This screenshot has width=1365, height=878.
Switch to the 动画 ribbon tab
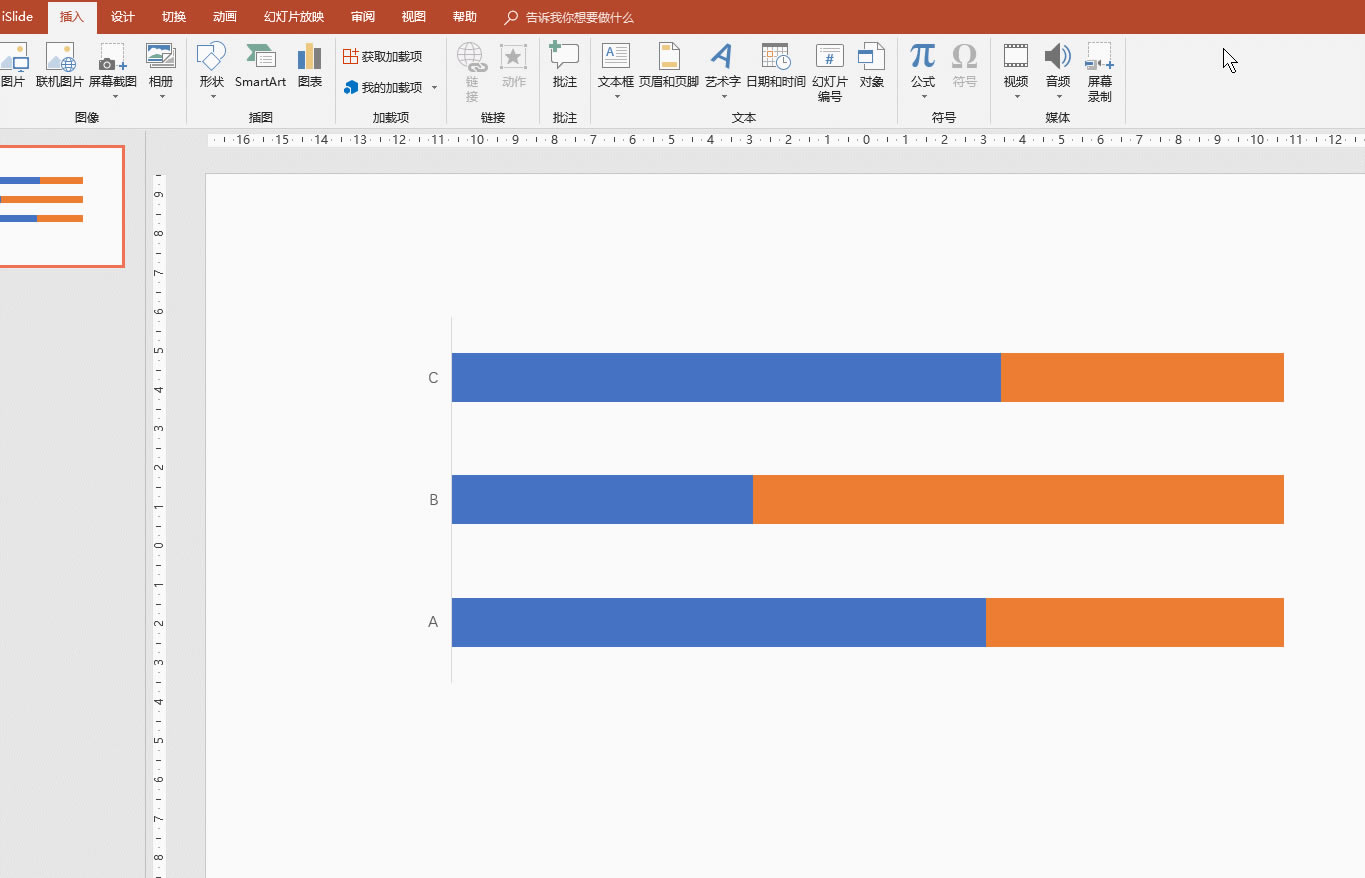point(225,17)
